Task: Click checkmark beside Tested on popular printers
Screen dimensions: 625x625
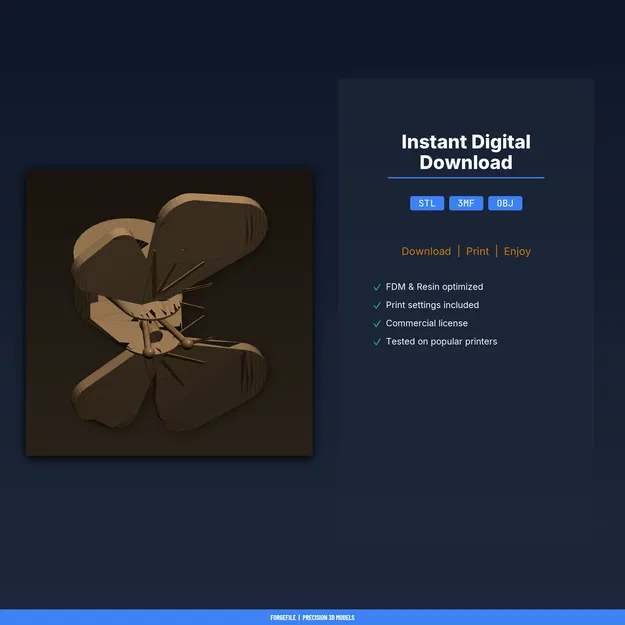Action: tap(377, 342)
